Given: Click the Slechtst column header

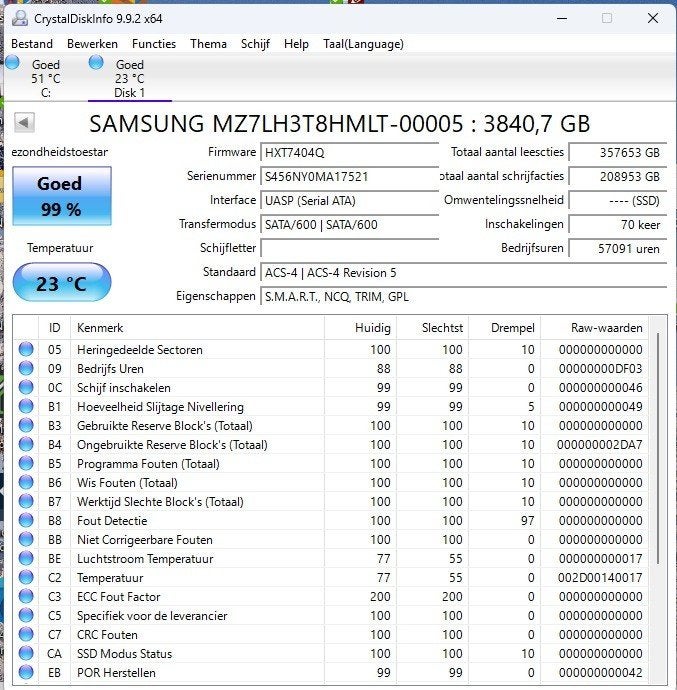Looking at the screenshot, I should [432, 328].
